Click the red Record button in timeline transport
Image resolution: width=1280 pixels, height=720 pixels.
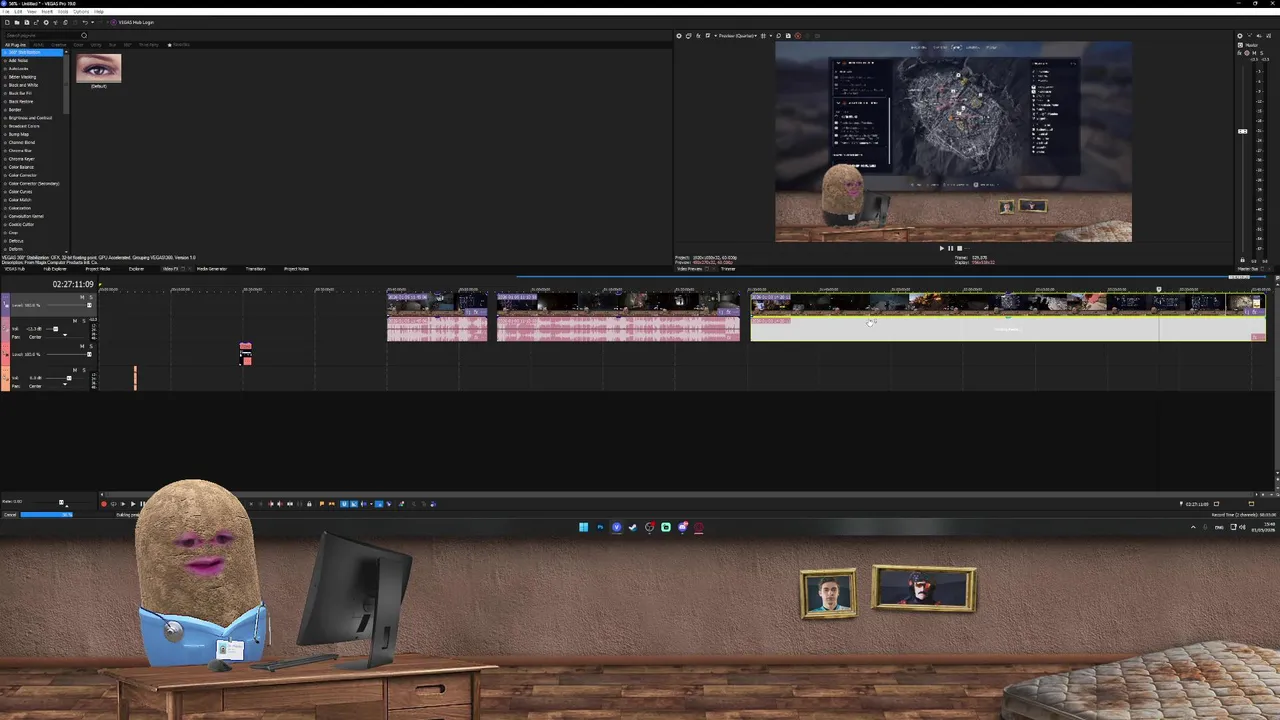coord(104,504)
